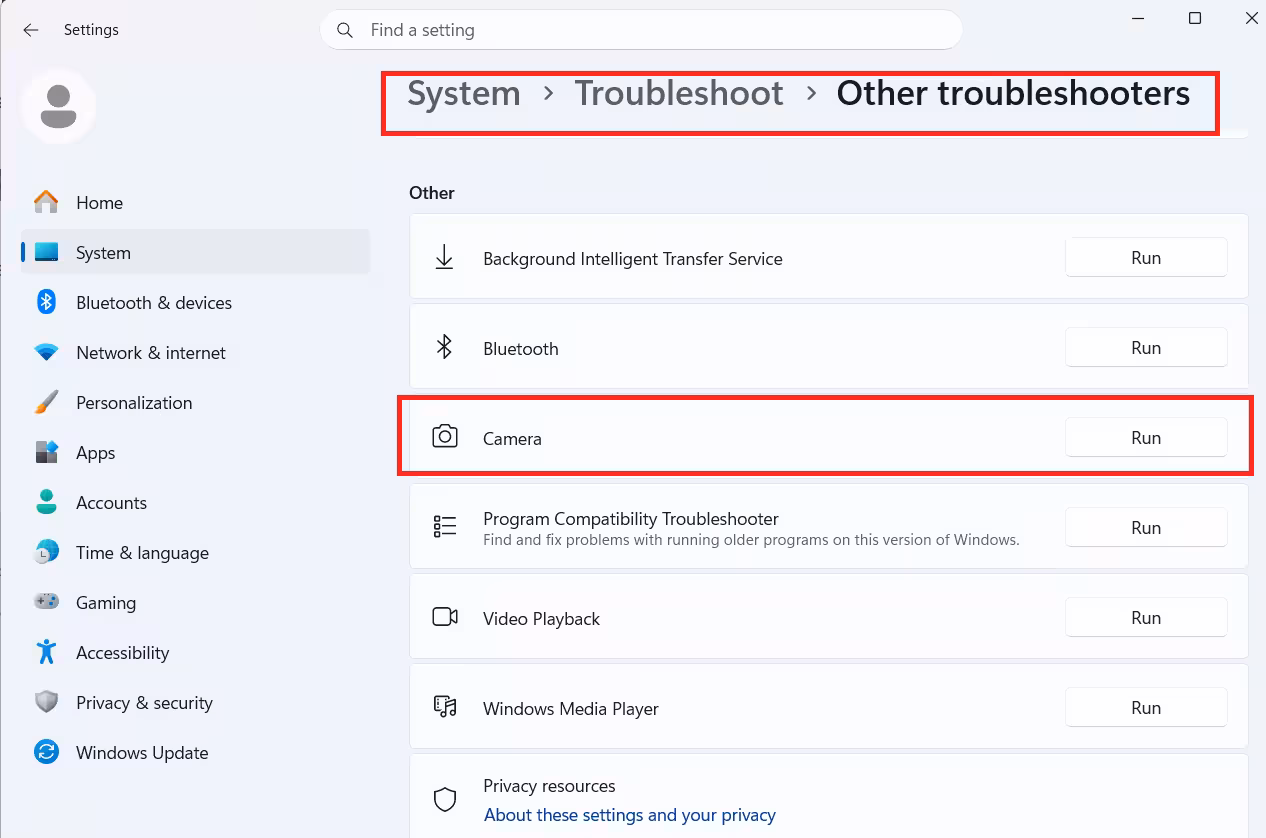
Task: Open Accounts settings page
Action: (195, 502)
